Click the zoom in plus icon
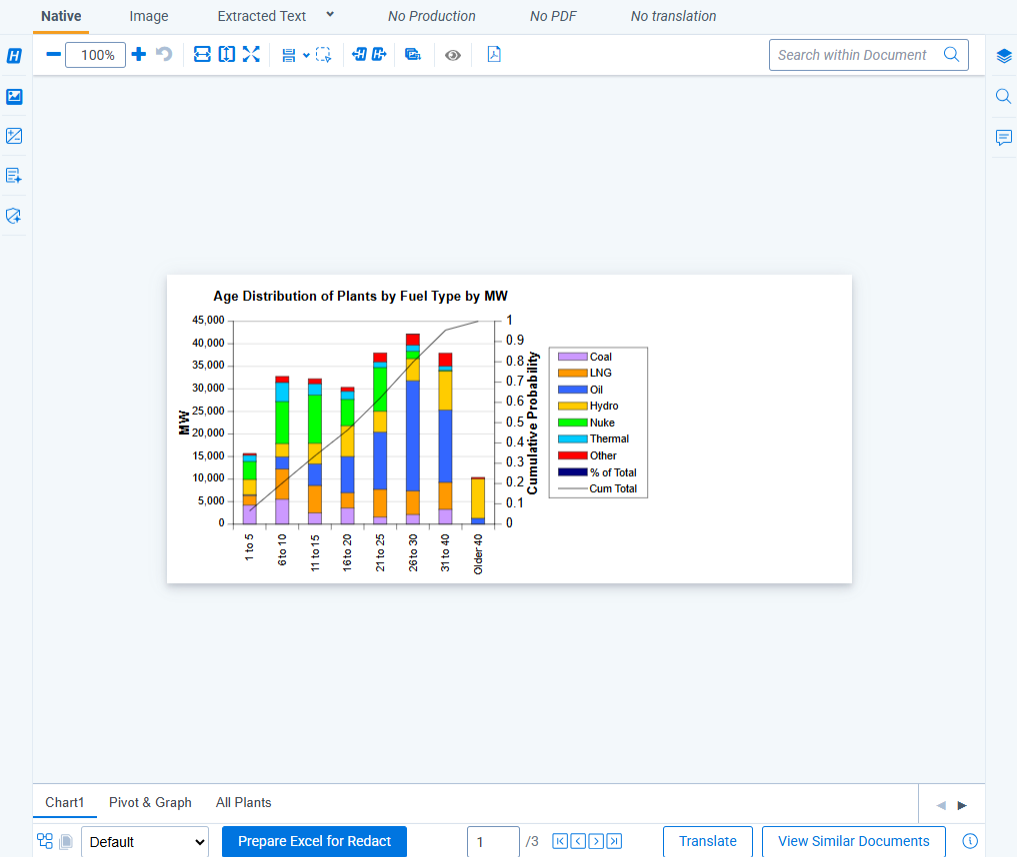 (139, 55)
